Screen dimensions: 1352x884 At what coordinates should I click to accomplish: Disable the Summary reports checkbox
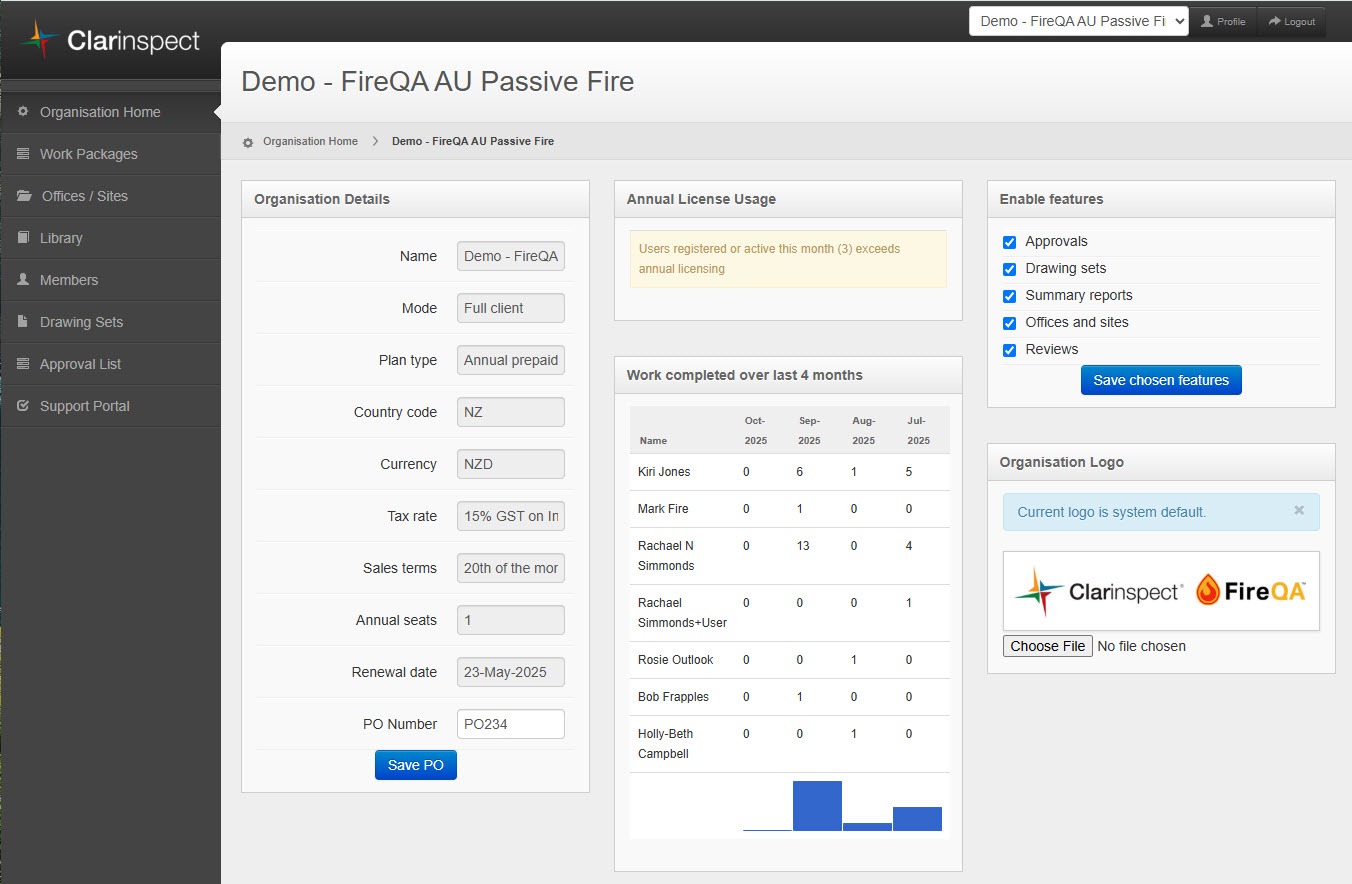1009,296
